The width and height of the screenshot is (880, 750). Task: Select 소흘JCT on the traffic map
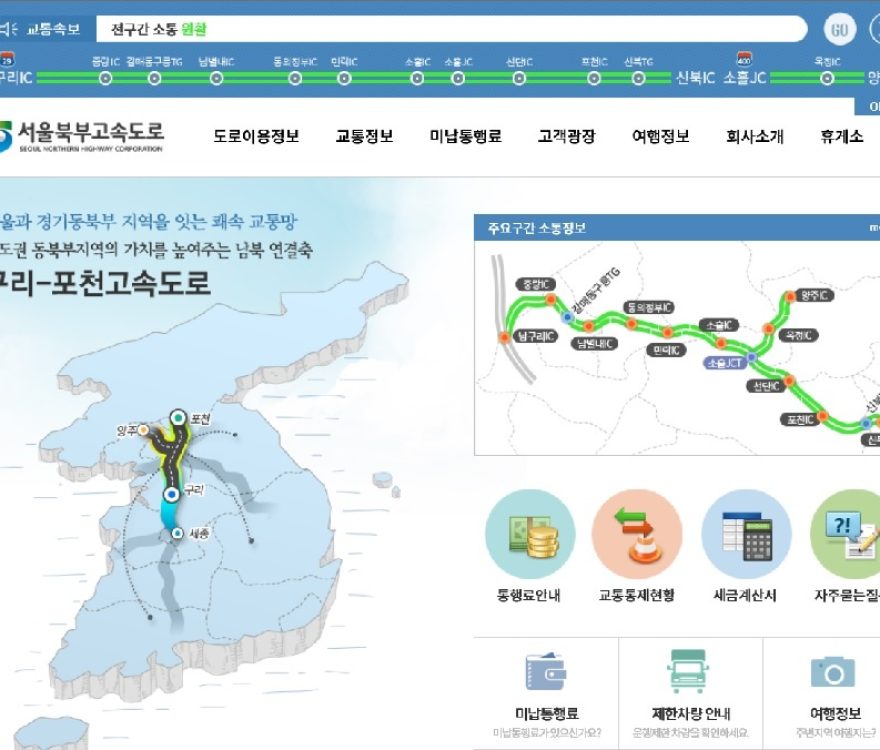coord(725,363)
